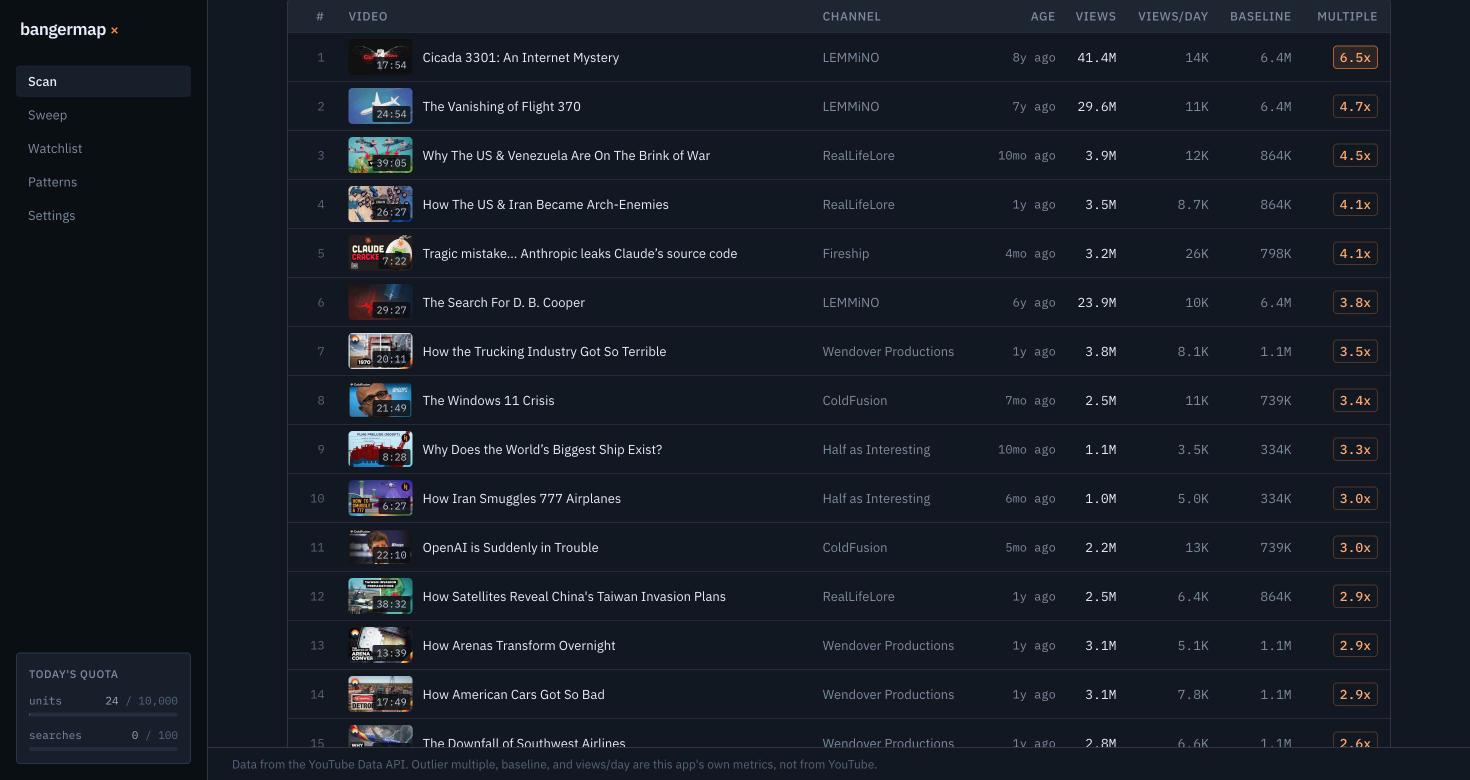
Task: Click title 'The Search For D. B. Cooper'
Action: 504,302
